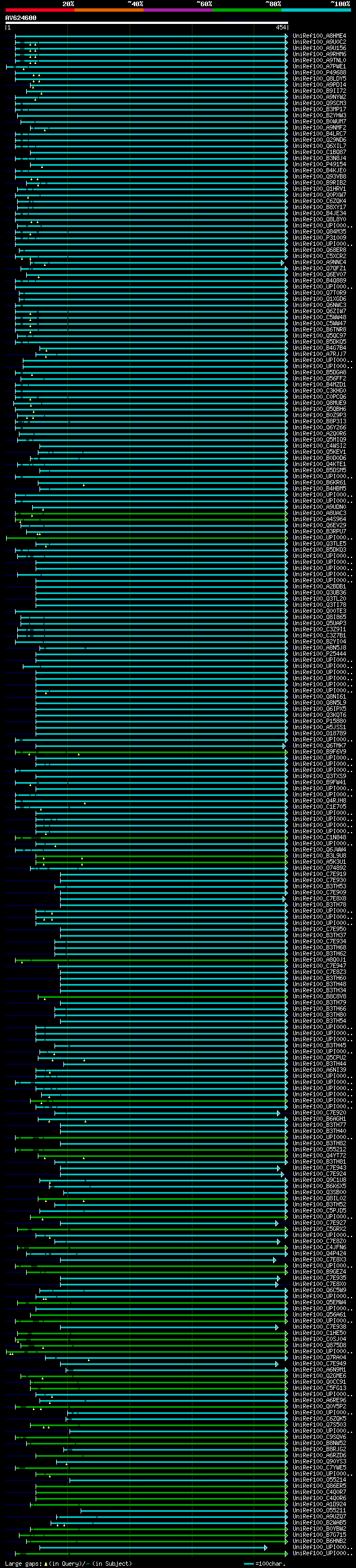Select hit label UniRef100_C6ZQK4
Viewport: 356px width, 1568px height.
[x=319, y=201]
